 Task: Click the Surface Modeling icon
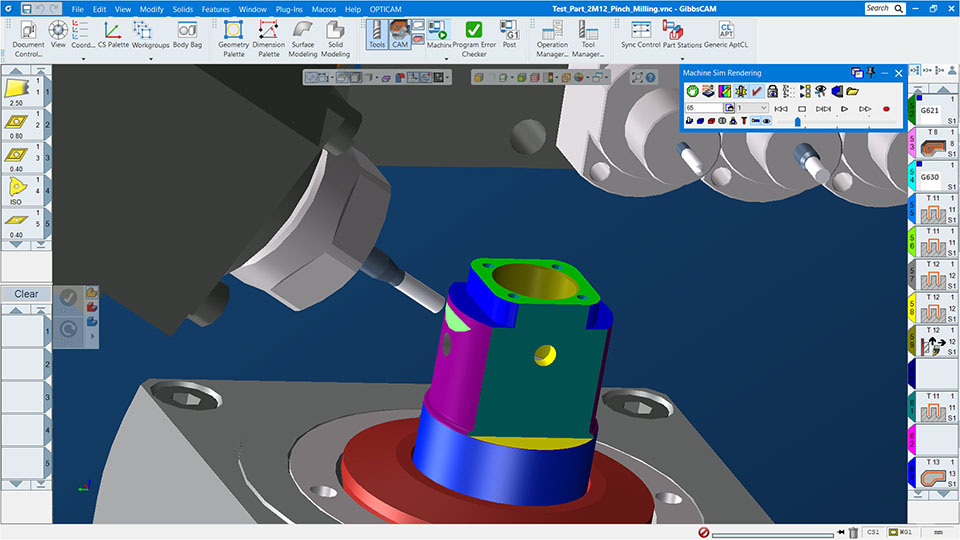coord(302,38)
